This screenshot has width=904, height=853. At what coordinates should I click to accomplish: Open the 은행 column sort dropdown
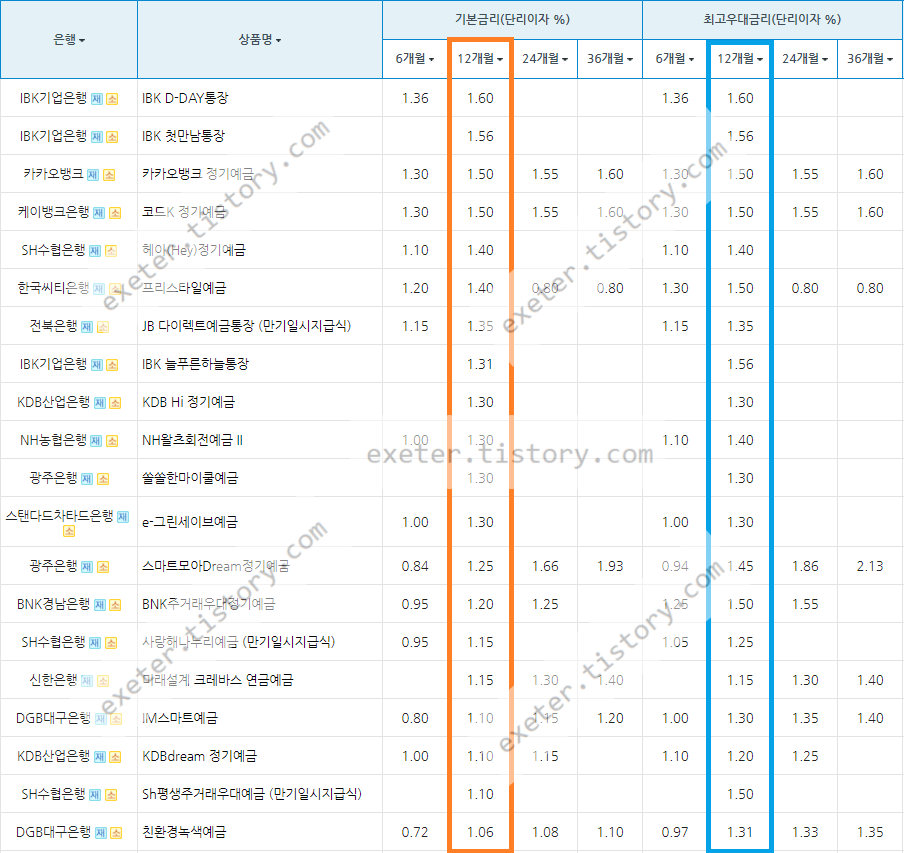click(x=69, y=40)
